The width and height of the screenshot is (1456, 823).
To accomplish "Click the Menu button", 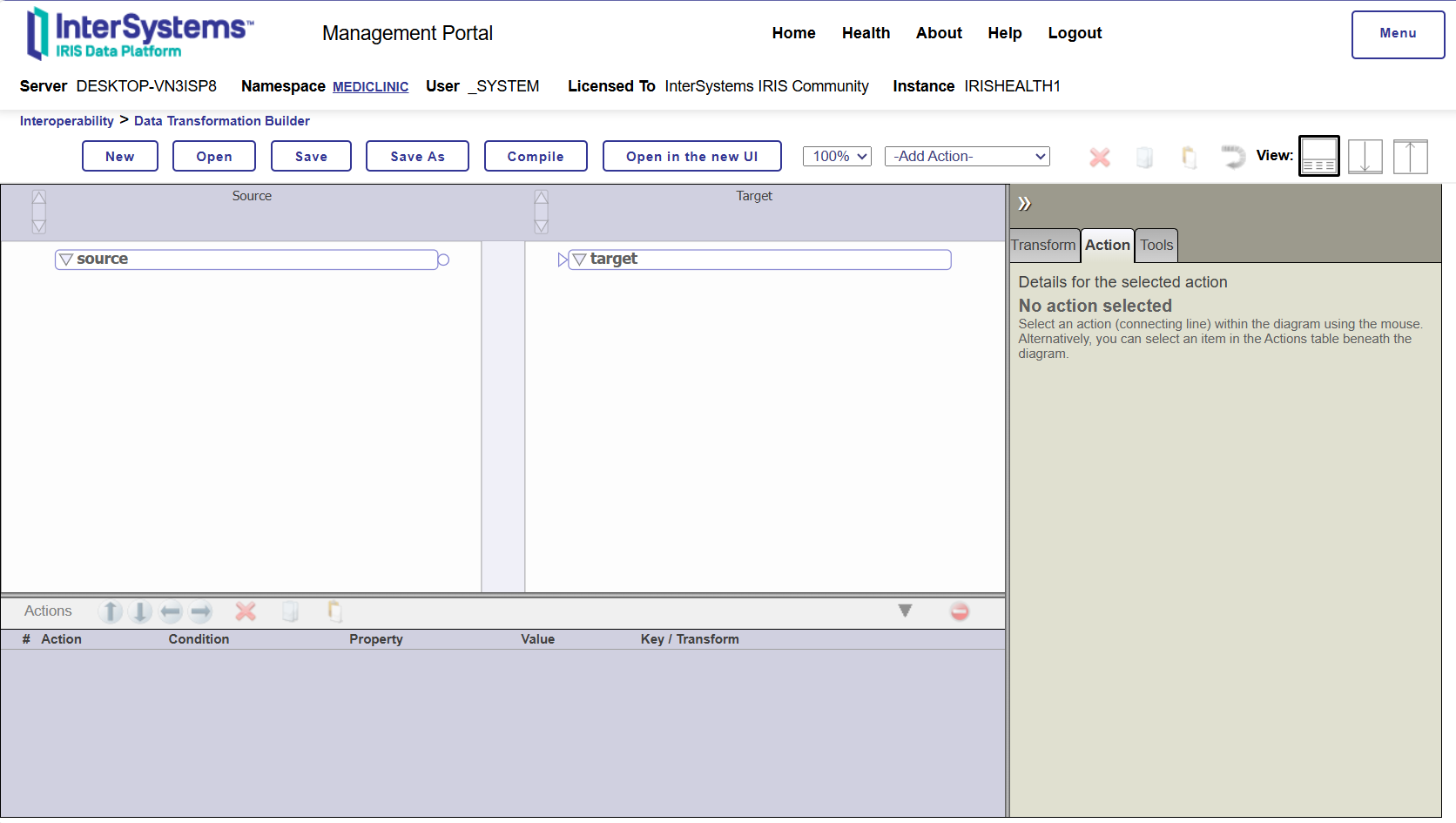I will (1398, 34).
